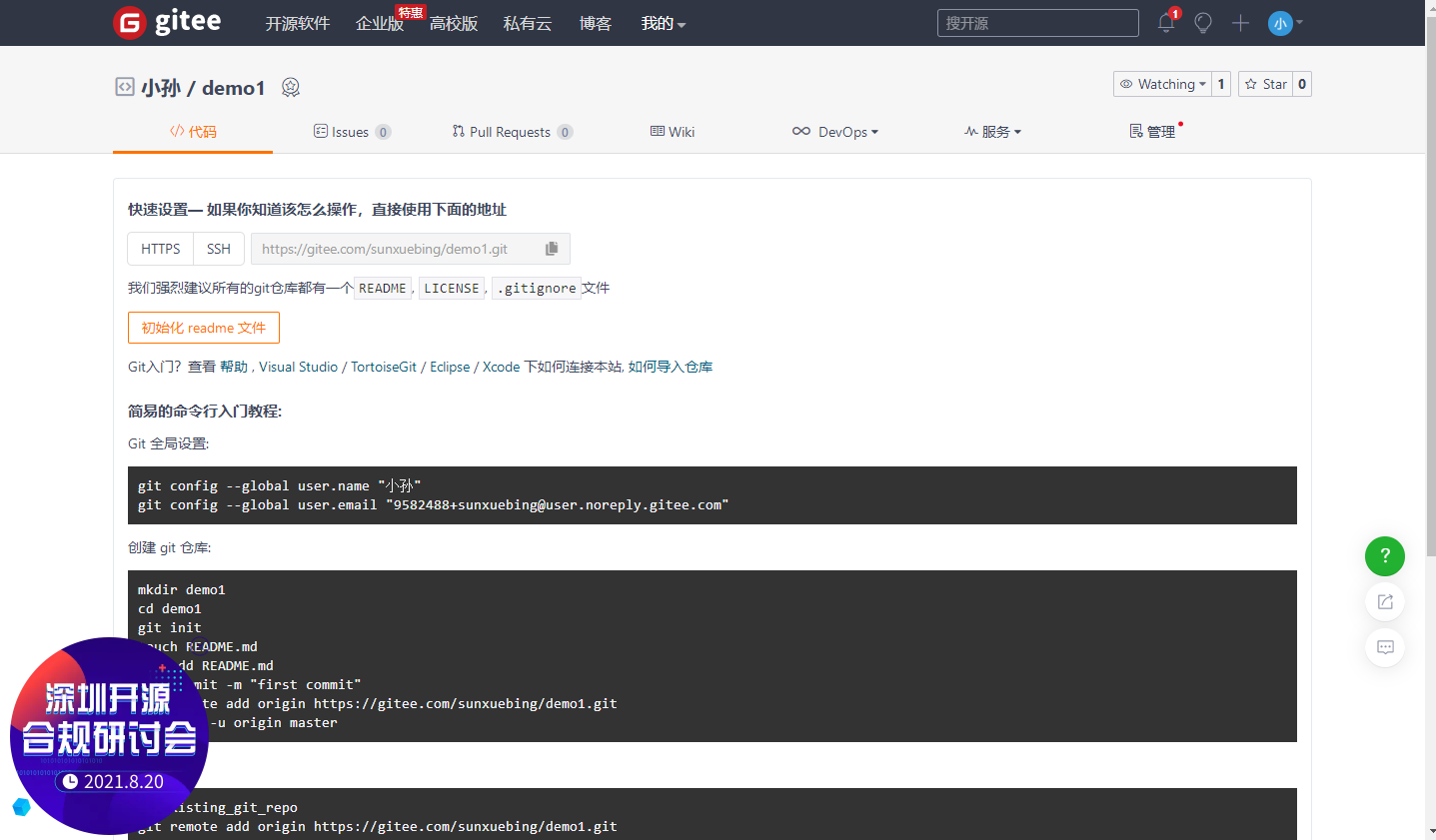The image size is (1436, 840).
Task: Copy repository URL with clipboard icon
Action: (x=552, y=249)
